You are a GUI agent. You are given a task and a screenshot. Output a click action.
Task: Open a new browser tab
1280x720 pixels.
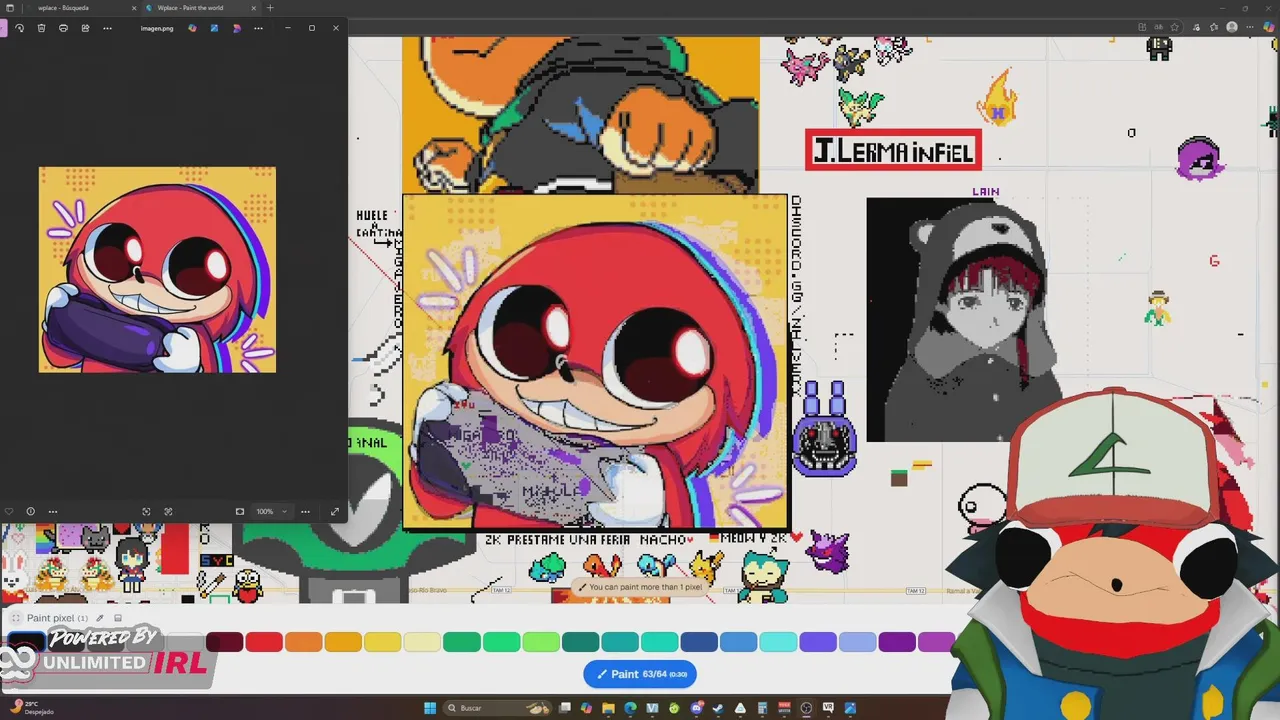269,8
